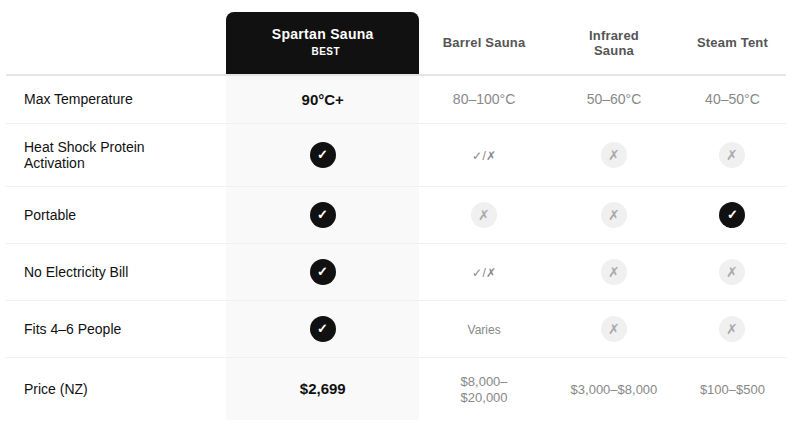The height and width of the screenshot is (435, 793).
Task: Click Spartan Sauna Heat Shock Protein checkmark
Action: tap(322, 155)
